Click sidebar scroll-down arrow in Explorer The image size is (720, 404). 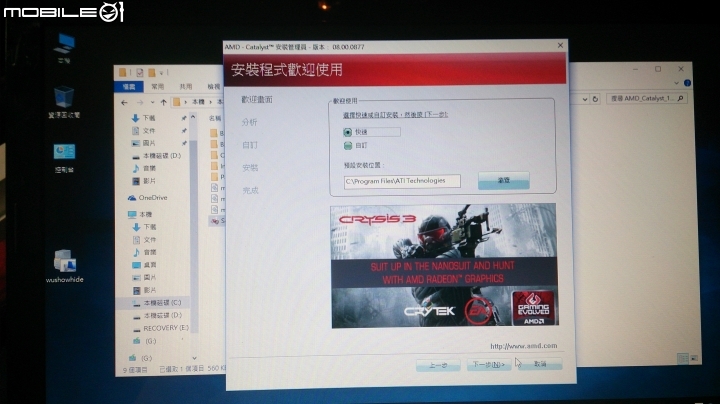(x=194, y=358)
